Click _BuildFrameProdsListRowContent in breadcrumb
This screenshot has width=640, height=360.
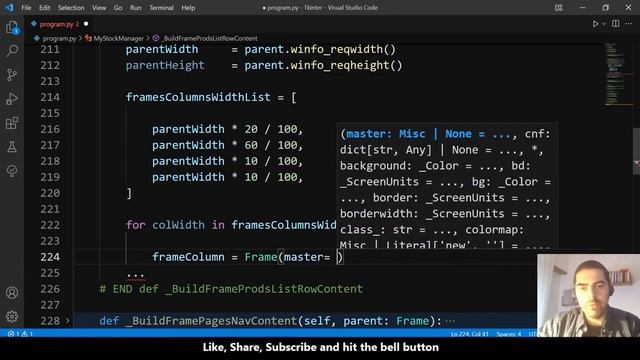(210, 38)
